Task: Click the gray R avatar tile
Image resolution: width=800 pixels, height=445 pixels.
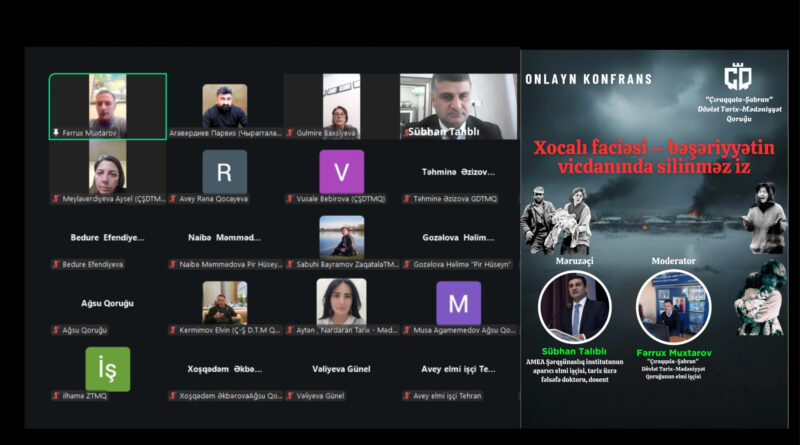Action: (224, 172)
